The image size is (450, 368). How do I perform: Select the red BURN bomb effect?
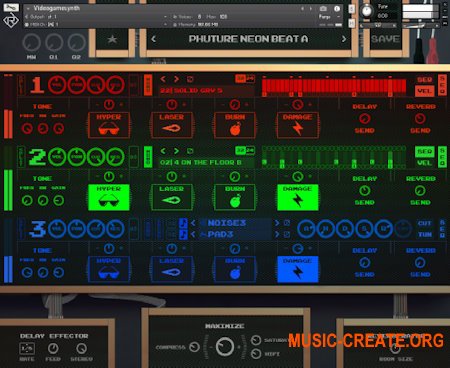tap(235, 125)
